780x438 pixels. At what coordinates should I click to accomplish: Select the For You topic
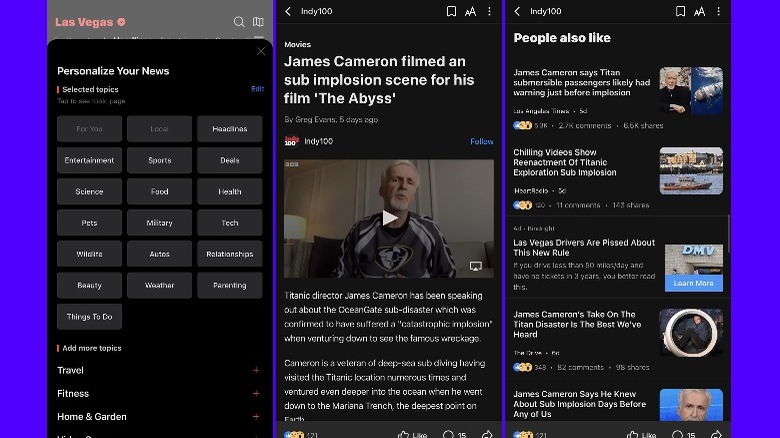[89, 129]
